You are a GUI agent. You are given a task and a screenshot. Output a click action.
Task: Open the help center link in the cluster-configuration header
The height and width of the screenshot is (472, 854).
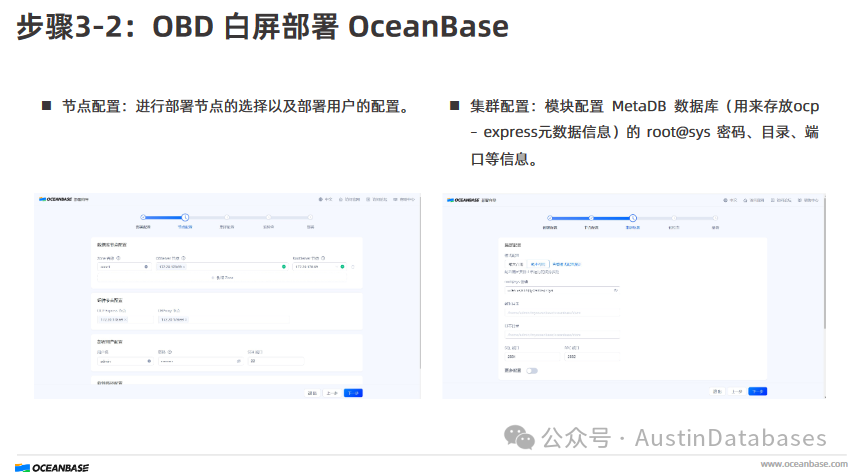(x=809, y=200)
